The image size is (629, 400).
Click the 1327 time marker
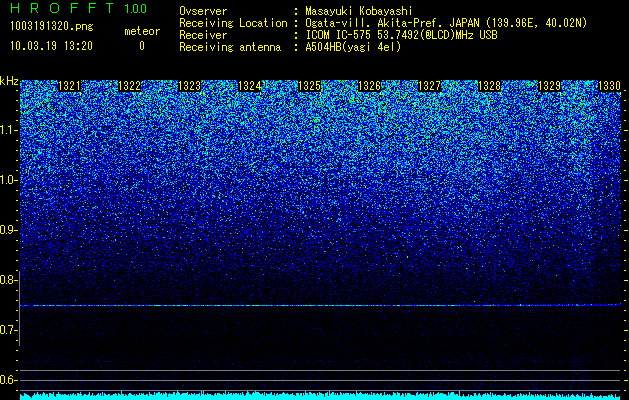430,86
